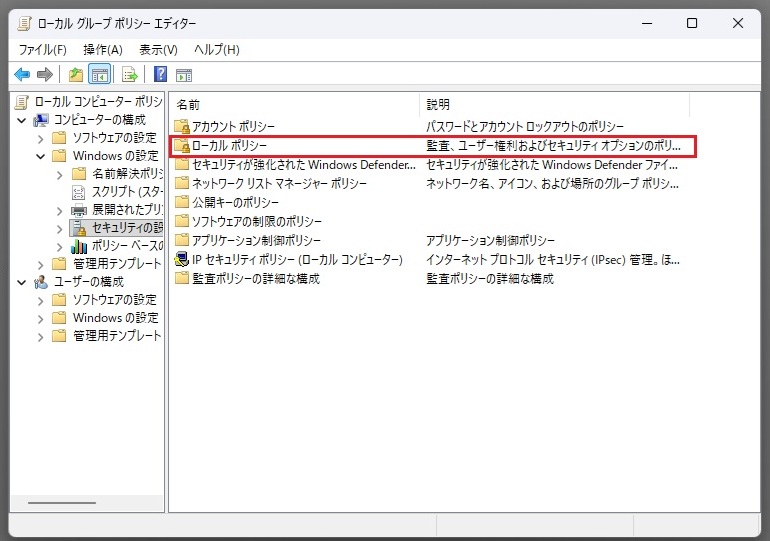This screenshot has width=770, height=541.
Task: Click the Back arrow toolbar icon
Action: 22,74
